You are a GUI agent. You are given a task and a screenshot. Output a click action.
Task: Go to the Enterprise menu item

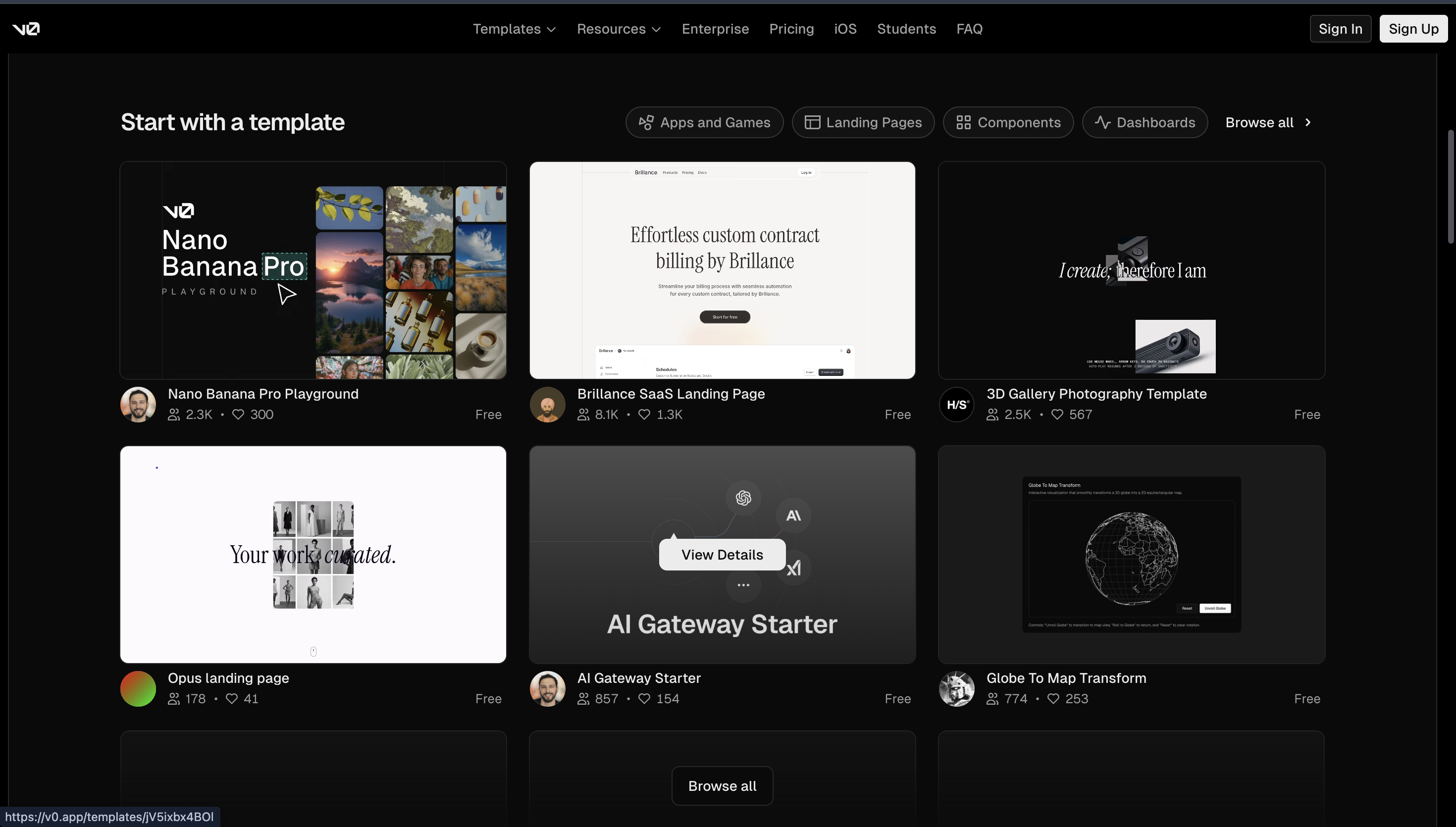(x=715, y=29)
